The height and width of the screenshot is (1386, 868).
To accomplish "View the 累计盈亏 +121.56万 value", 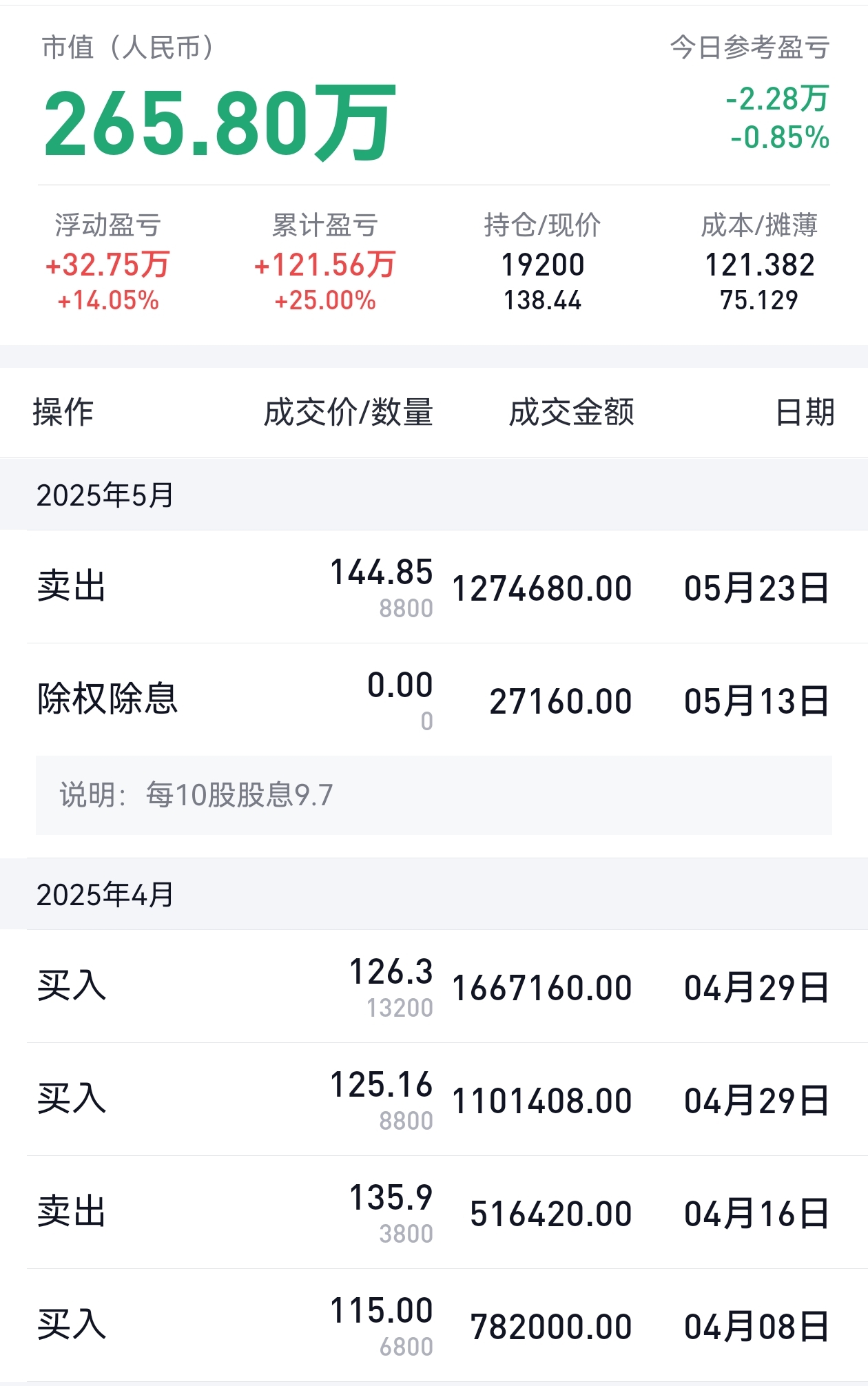I will click(x=324, y=265).
